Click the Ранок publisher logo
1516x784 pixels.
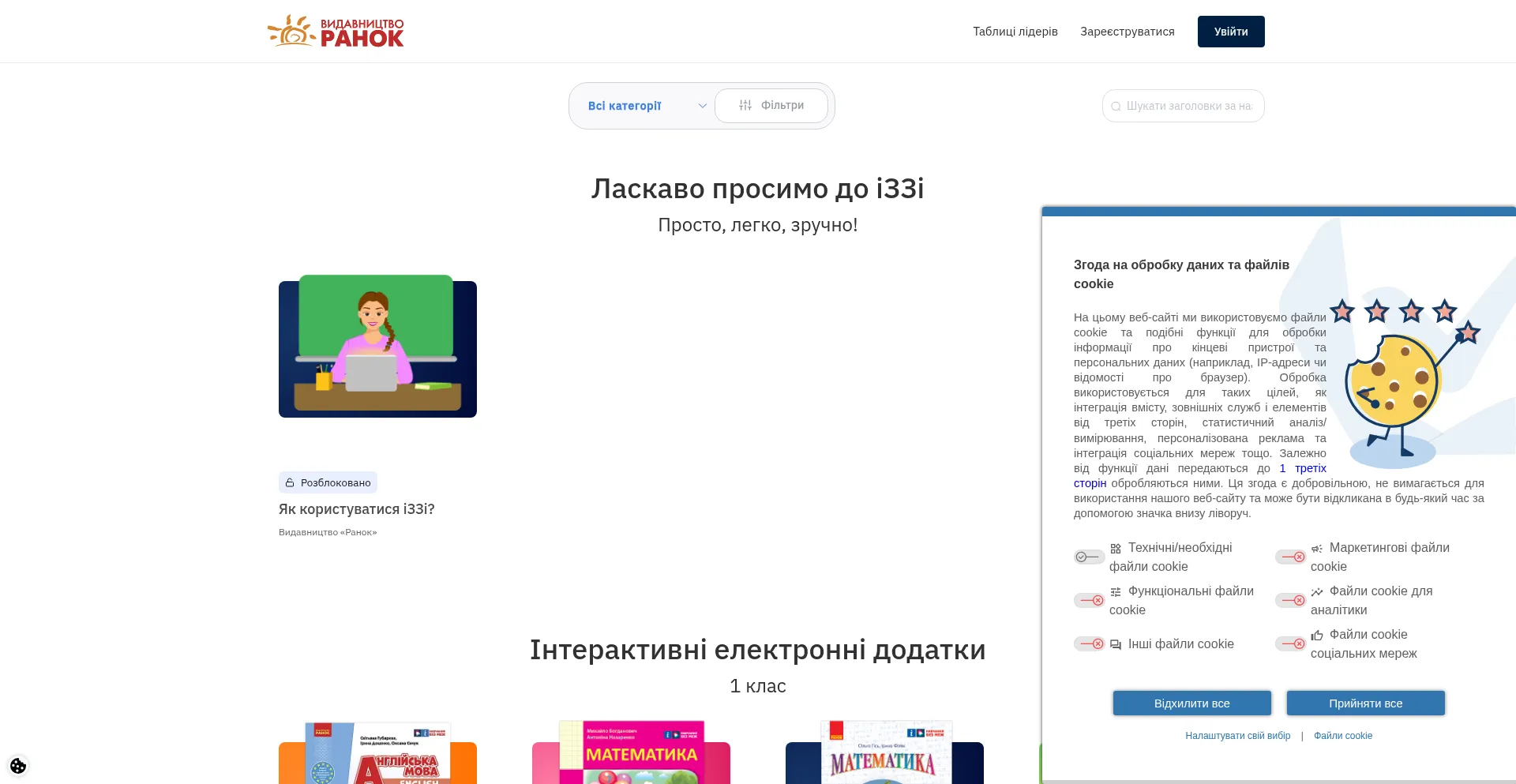pyautogui.click(x=336, y=32)
